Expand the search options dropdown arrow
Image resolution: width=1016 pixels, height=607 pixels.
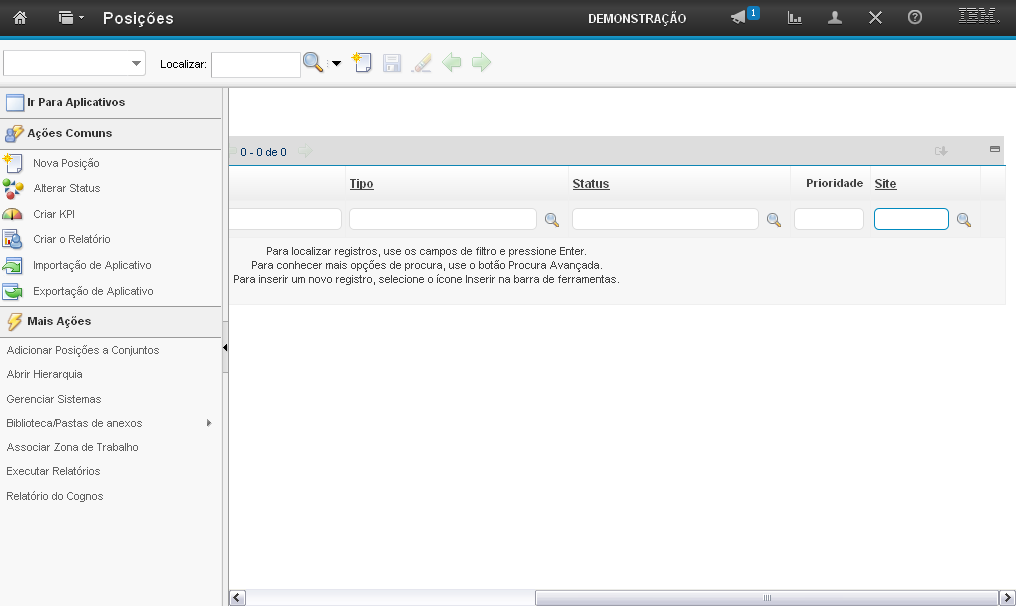coord(336,64)
